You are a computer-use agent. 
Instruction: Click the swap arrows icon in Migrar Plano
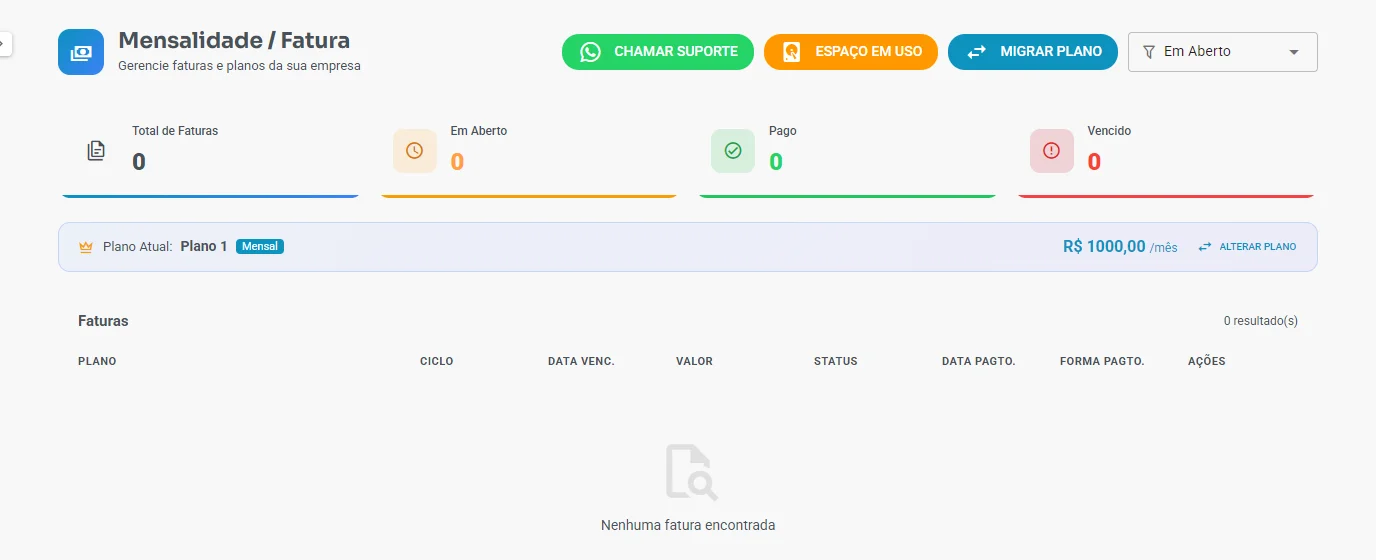tap(977, 51)
